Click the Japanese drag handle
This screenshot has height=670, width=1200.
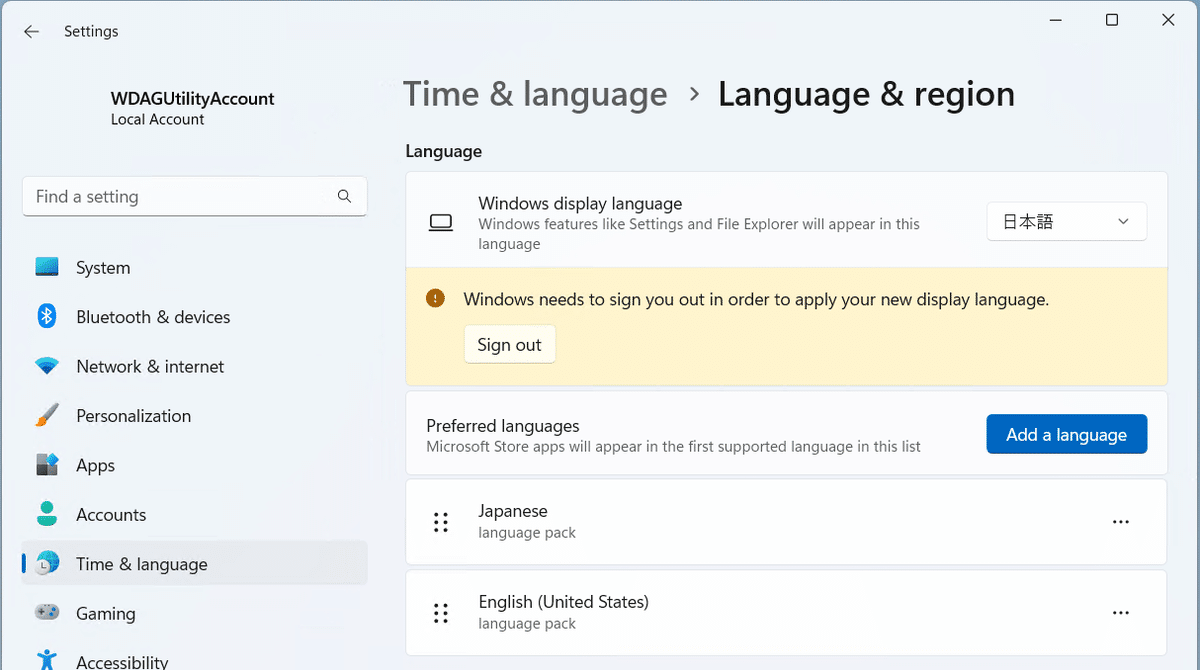coord(440,522)
